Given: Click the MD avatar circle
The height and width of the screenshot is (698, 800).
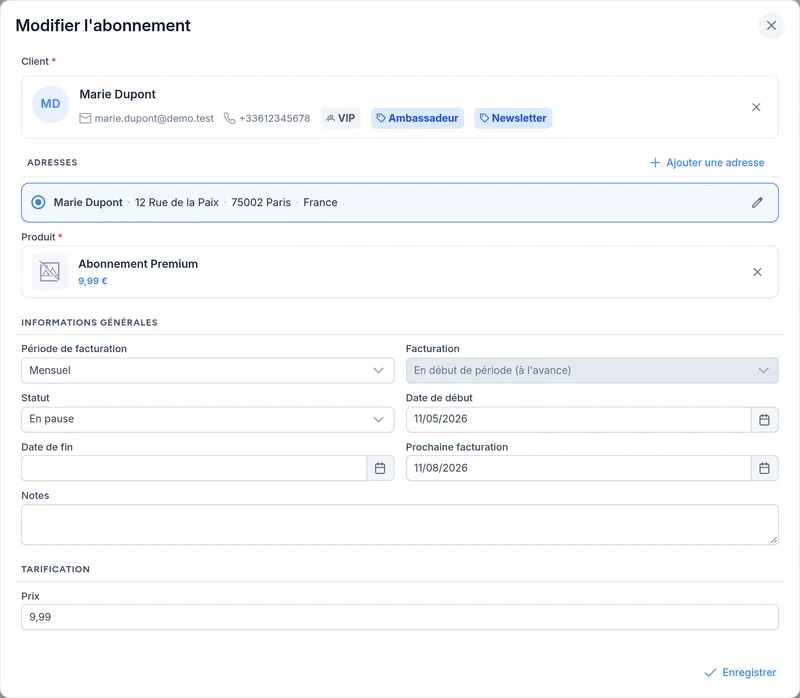Looking at the screenshot, I should click(x=51, y=104).
